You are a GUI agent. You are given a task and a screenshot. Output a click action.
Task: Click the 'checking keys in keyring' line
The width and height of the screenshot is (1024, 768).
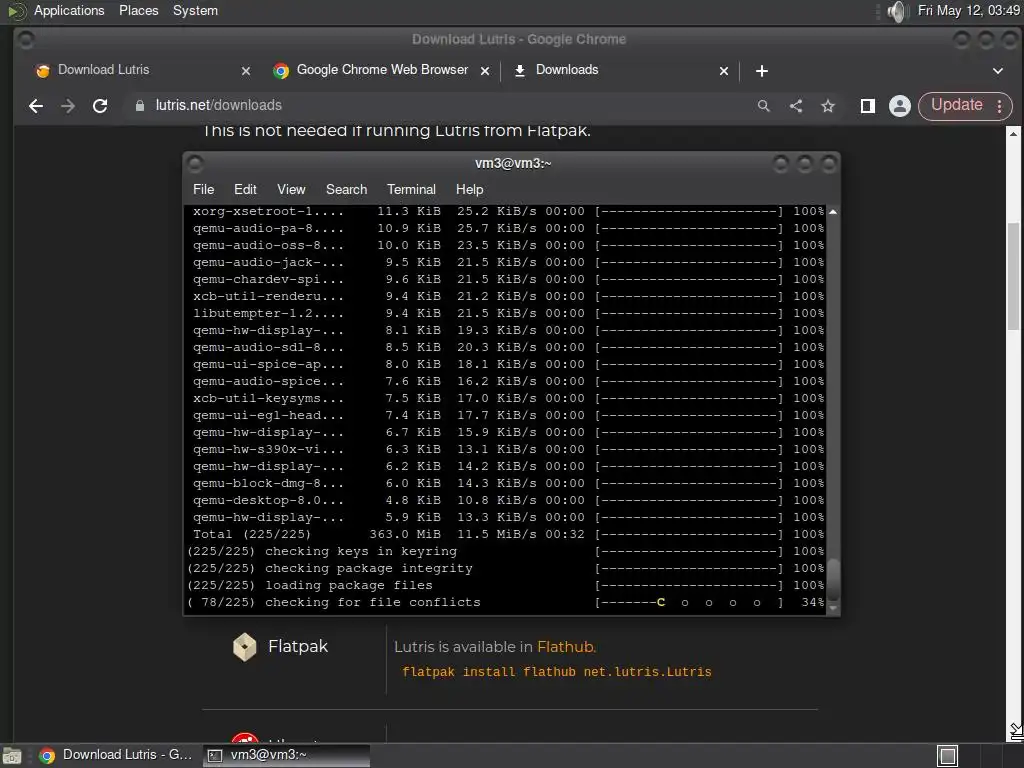click(x=506, y=551)
